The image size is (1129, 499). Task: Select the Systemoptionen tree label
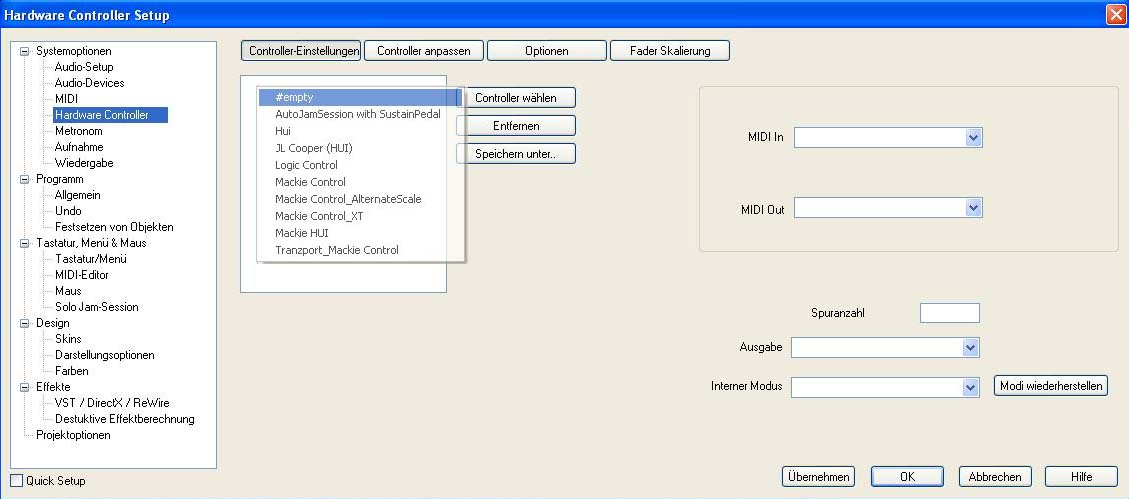tap(73, 51)
